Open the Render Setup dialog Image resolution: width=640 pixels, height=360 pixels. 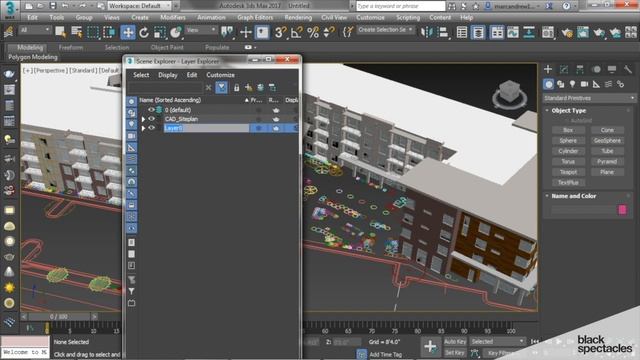[567, 32]
